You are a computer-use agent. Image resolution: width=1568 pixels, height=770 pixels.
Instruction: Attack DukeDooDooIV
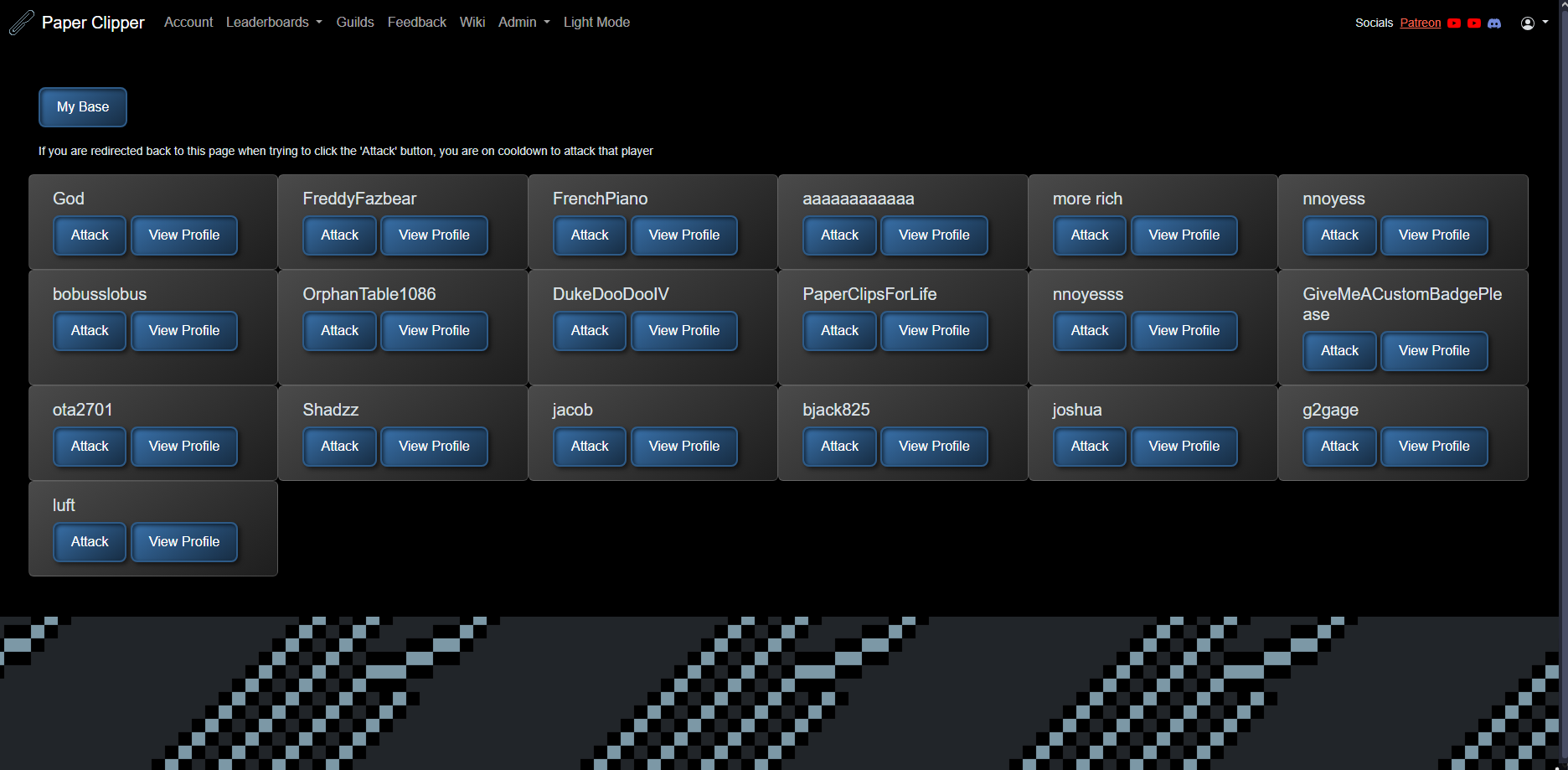(590, 331)
